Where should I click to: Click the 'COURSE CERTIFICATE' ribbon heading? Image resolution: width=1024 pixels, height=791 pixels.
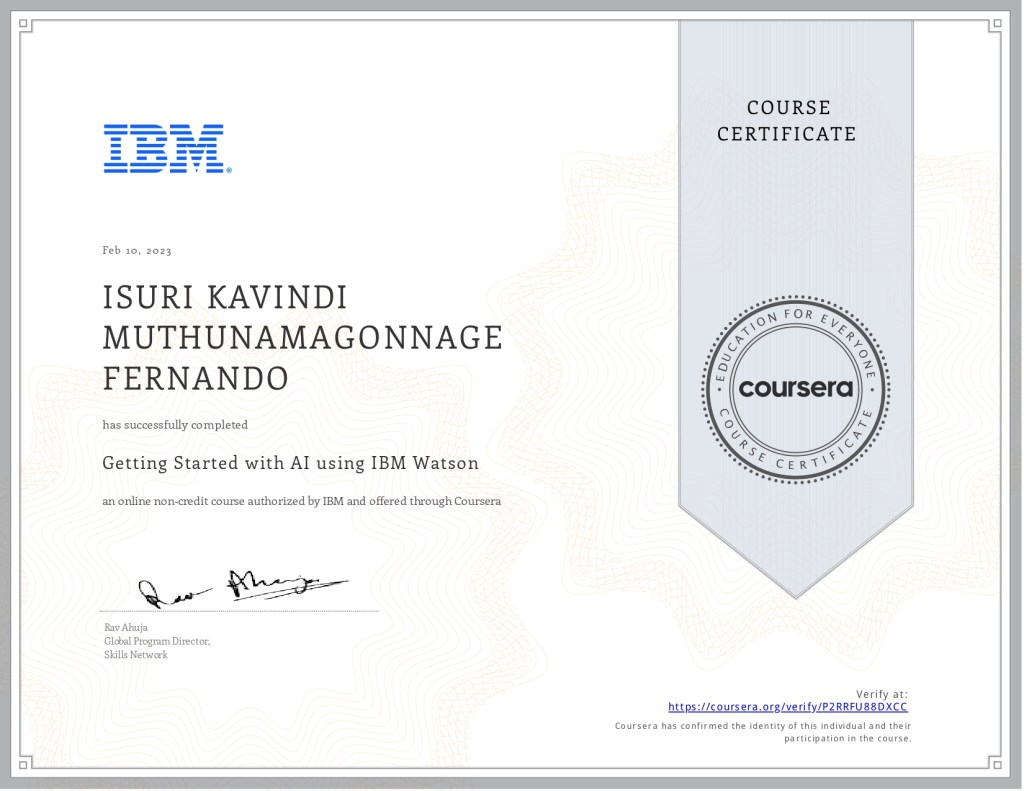787,121
